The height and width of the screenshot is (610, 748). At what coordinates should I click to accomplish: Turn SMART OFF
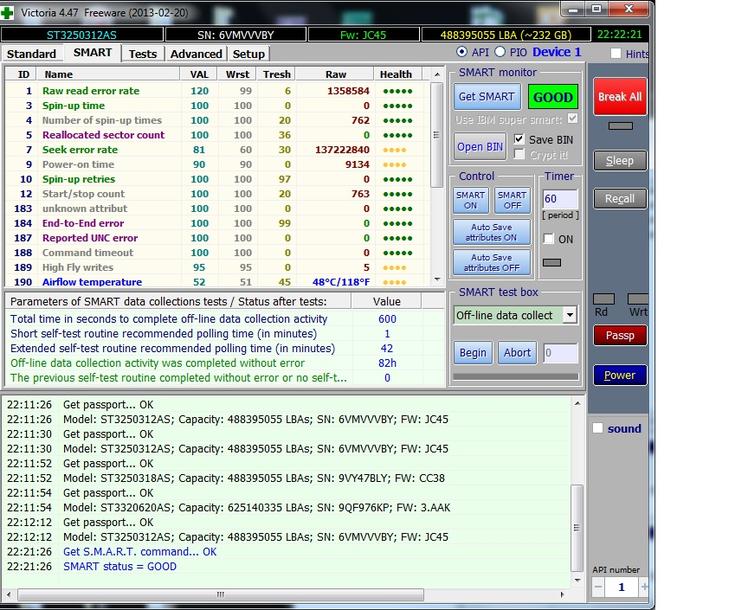(x=512, y=200)
